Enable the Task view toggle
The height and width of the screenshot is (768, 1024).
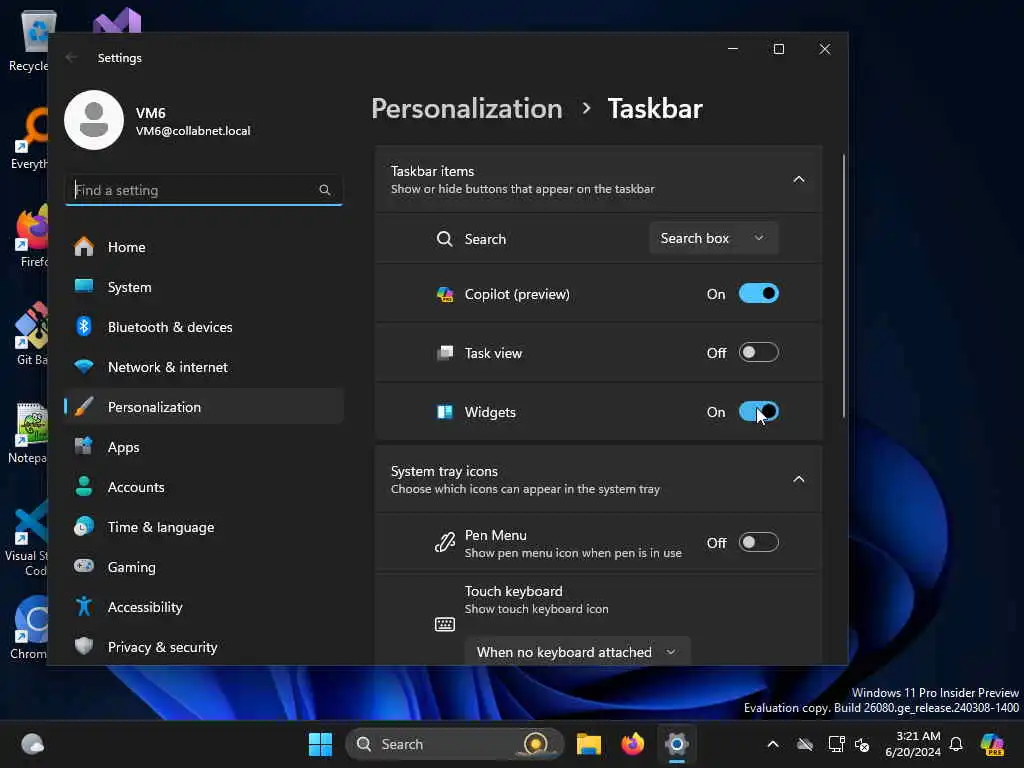coord(758,353)
